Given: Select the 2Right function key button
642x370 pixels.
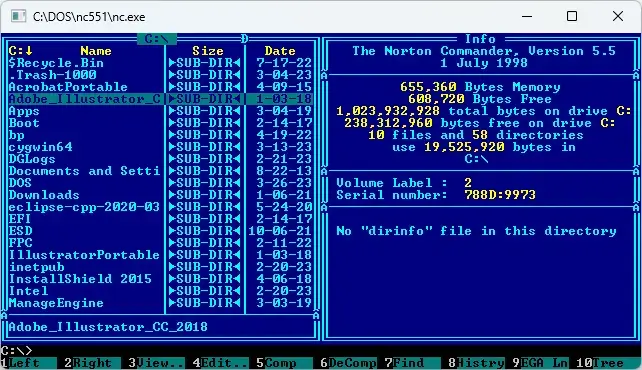Looking at the screenshot, I should (93, 363).
